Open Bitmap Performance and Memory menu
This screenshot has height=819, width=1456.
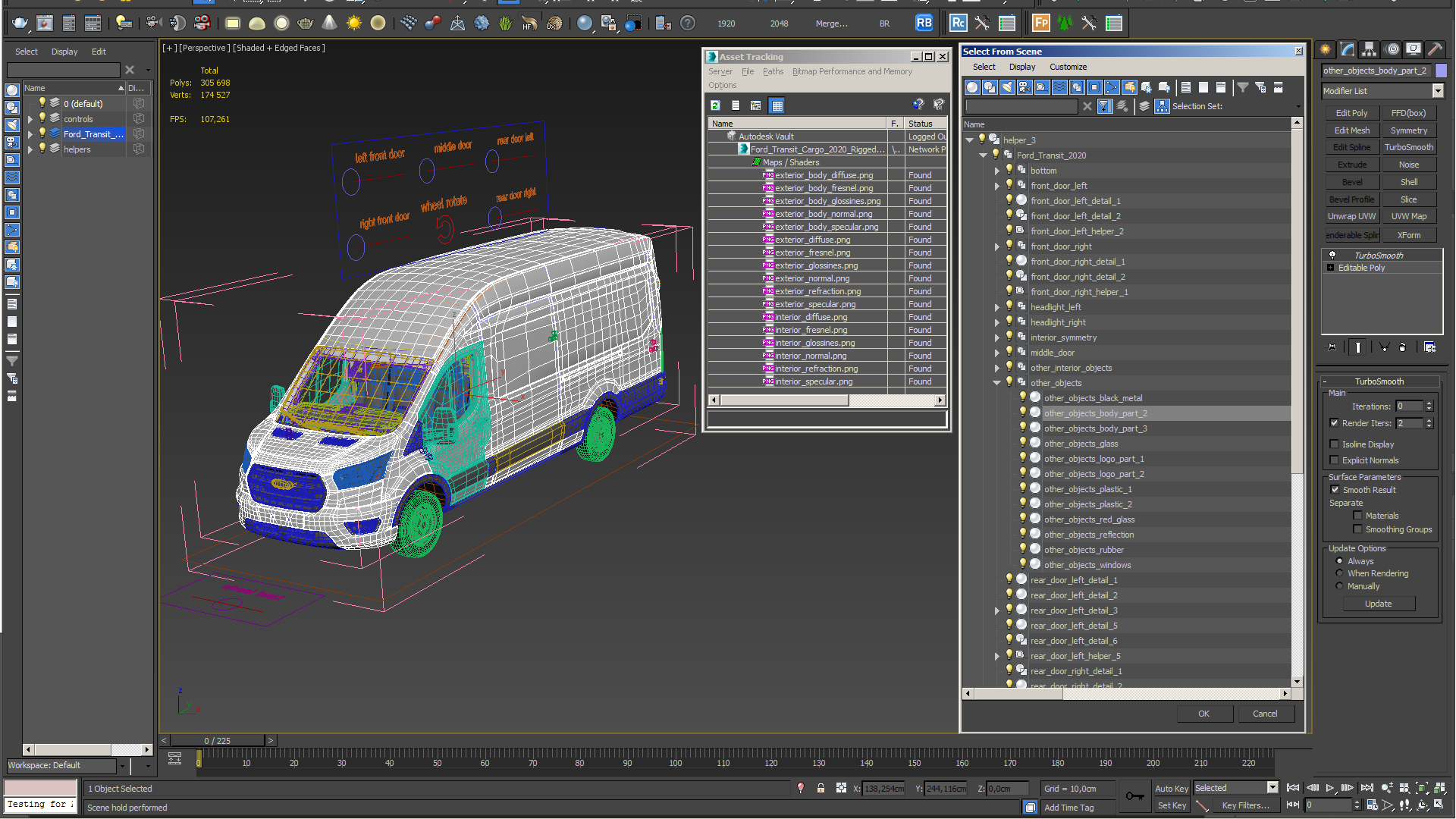pyautogui.click(x=852, y=71)
